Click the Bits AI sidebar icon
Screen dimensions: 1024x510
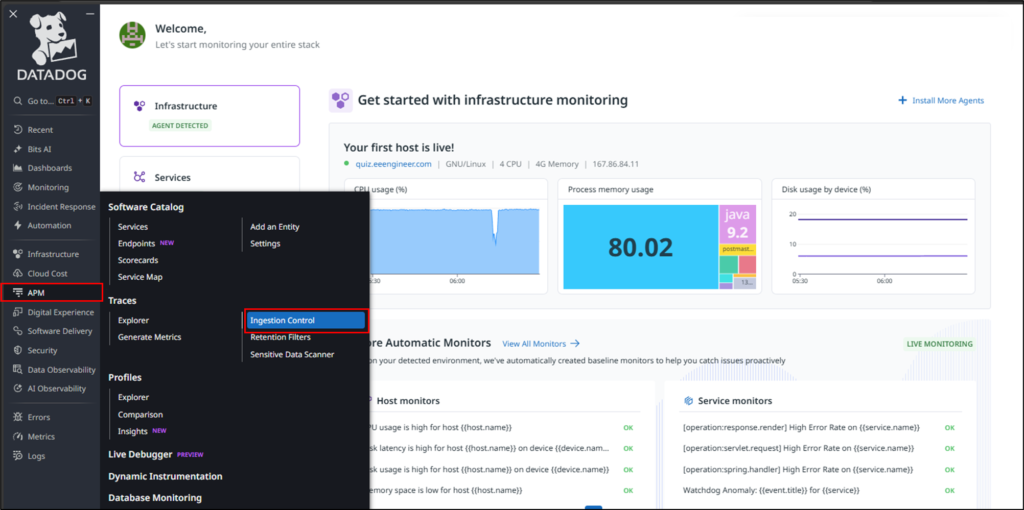point(18,149)
